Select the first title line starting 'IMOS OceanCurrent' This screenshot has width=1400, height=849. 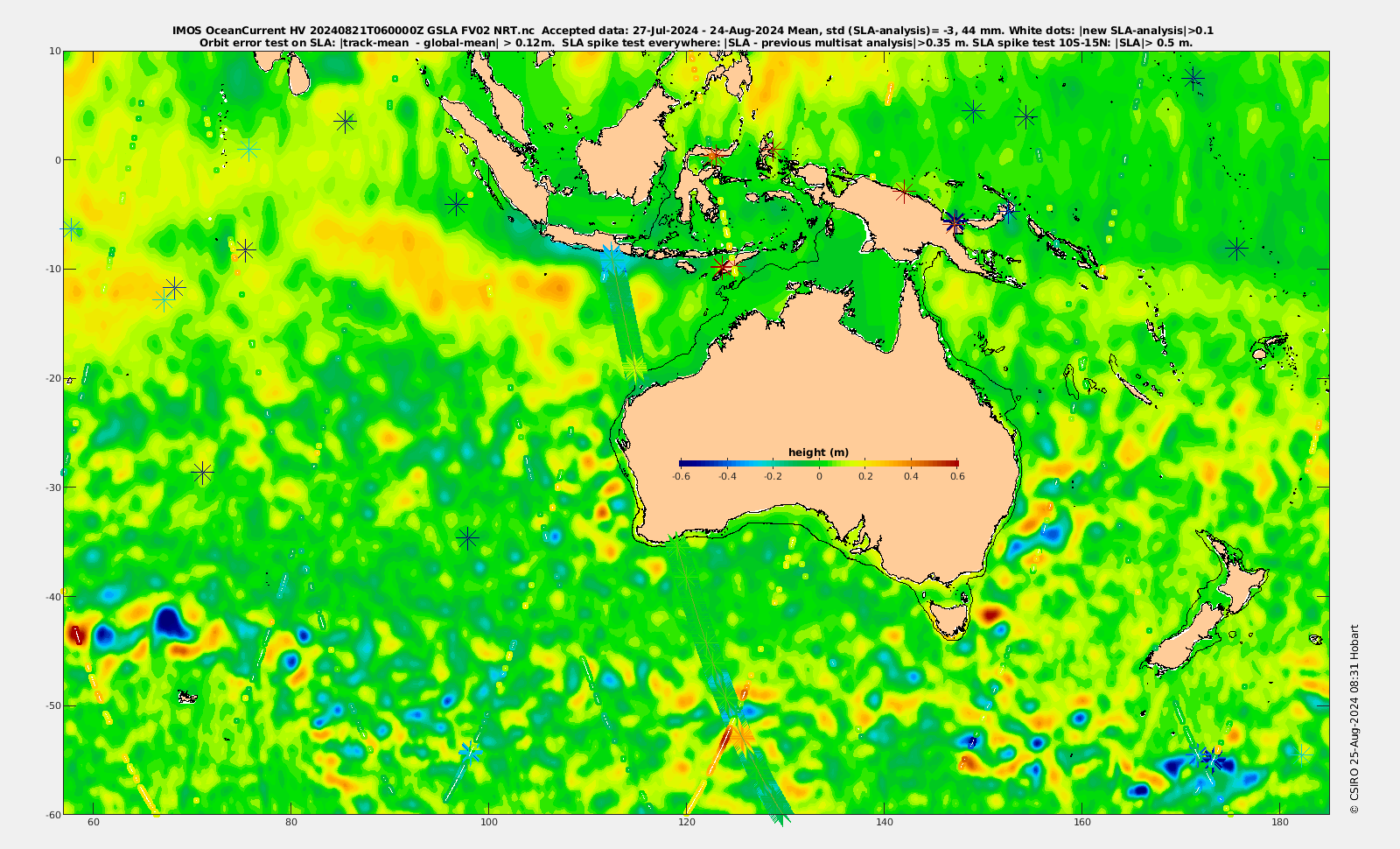(693, 31)
